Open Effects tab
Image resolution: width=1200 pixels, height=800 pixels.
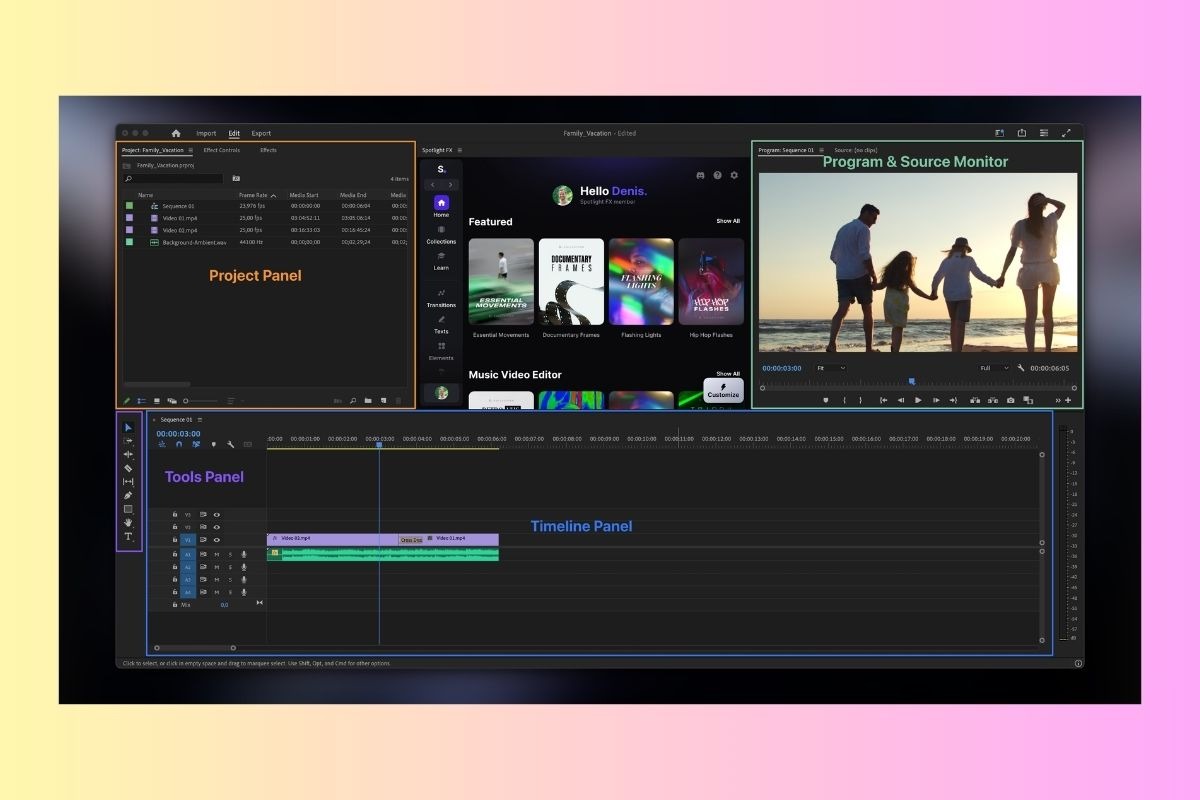[269, 150]
